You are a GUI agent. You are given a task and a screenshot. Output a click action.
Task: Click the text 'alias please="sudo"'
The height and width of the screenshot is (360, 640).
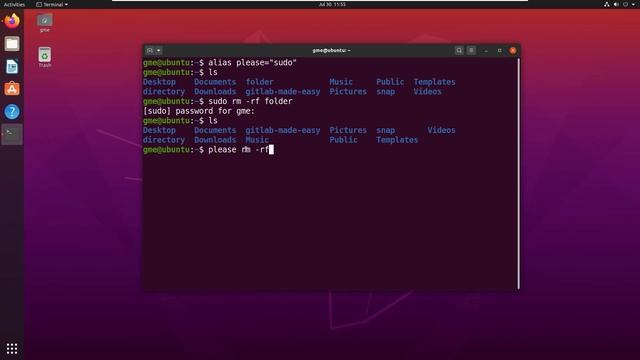[252, 62]
